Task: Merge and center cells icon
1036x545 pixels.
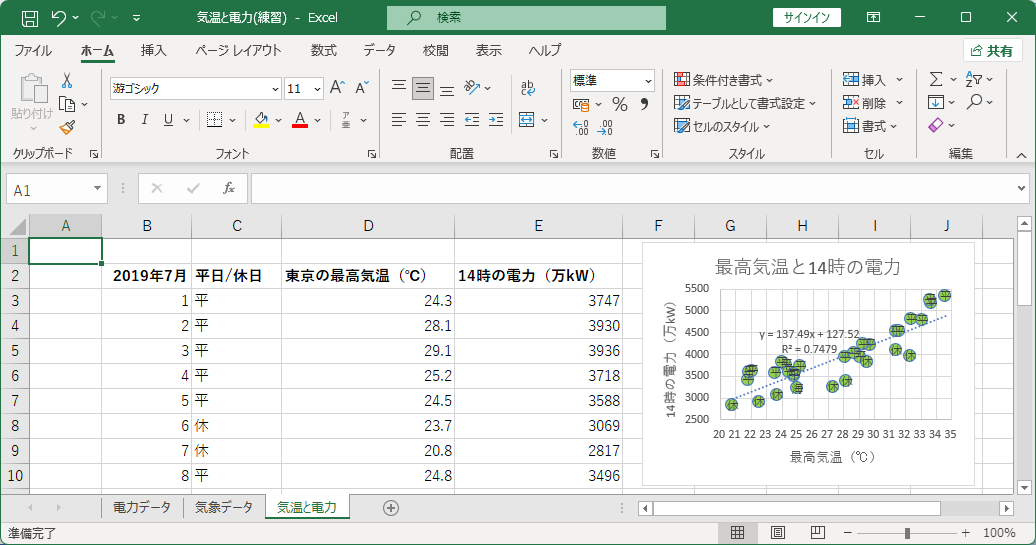Action: pos(527,120)
